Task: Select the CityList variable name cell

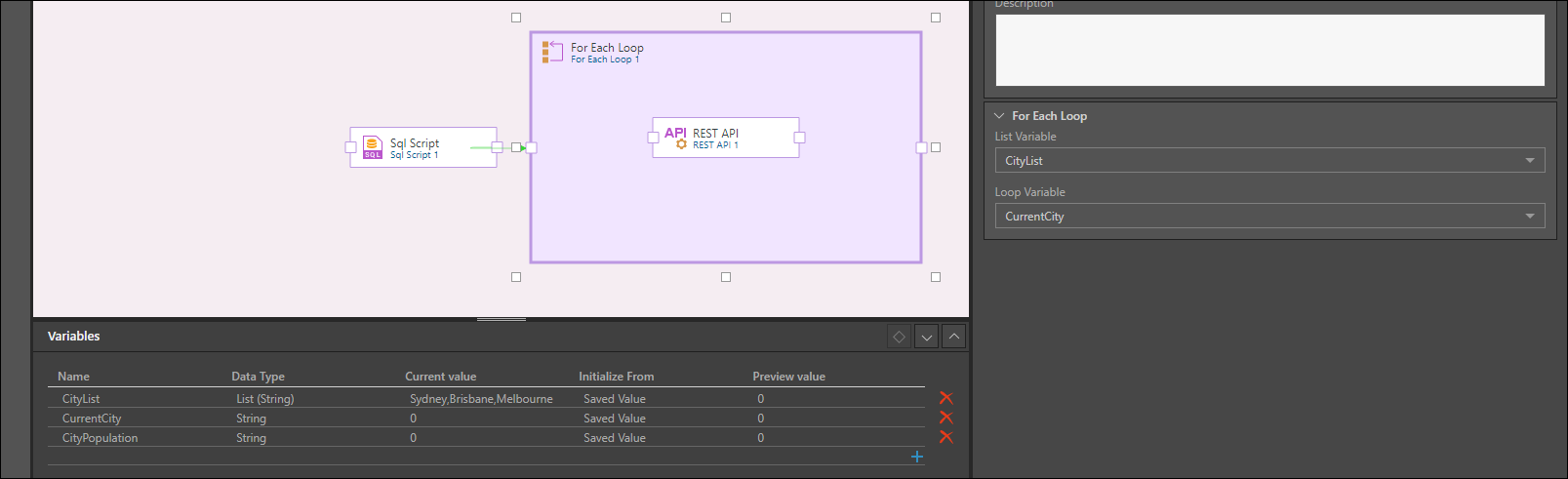Action: (81, 399)
